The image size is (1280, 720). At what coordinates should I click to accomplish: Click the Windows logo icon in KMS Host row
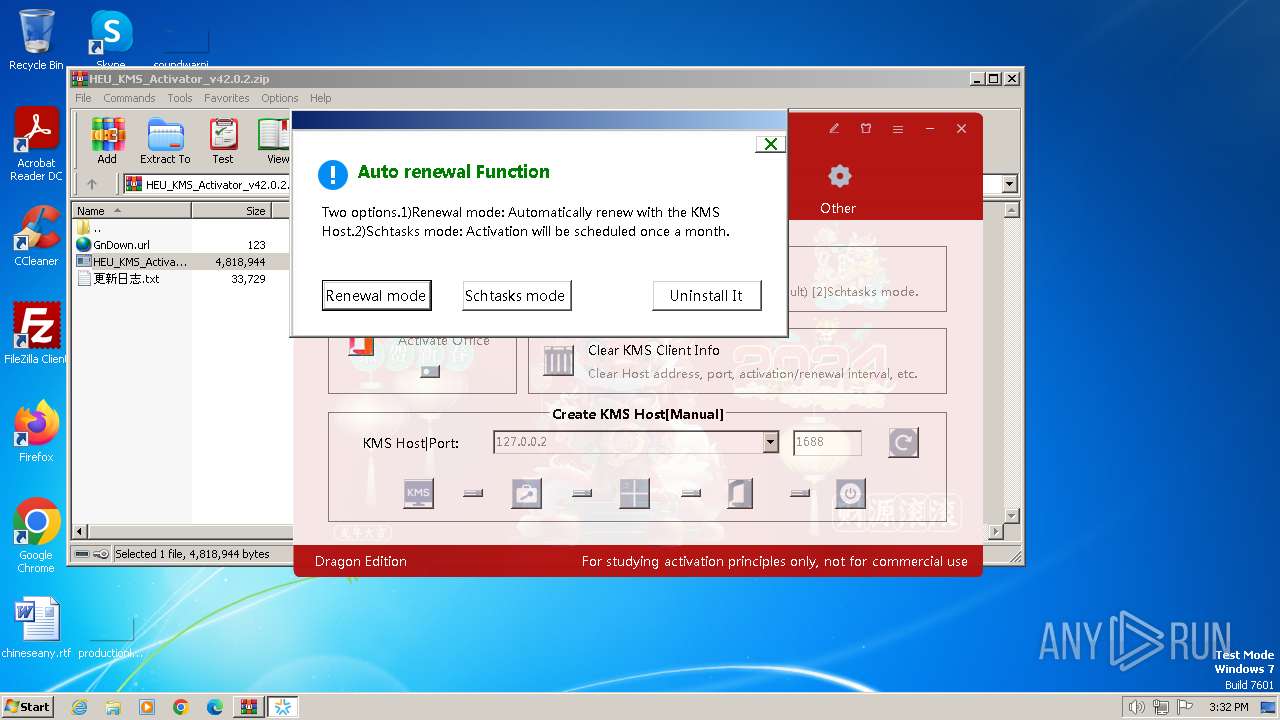[x=634, y=493]
